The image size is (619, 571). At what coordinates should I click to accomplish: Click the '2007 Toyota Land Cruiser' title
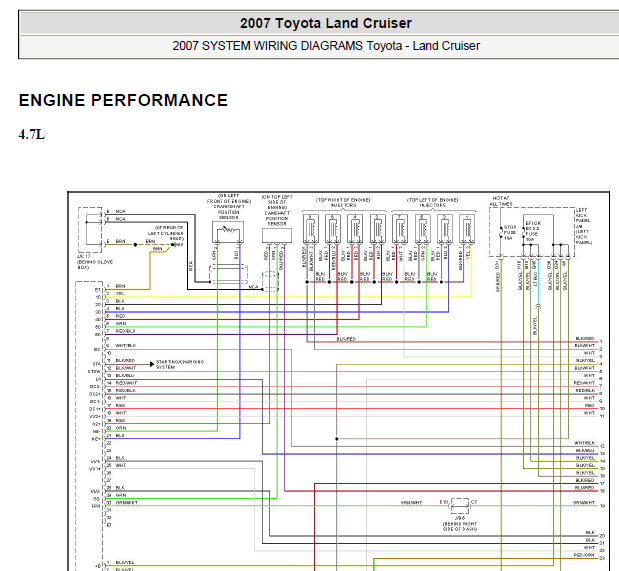pos(326,23)
